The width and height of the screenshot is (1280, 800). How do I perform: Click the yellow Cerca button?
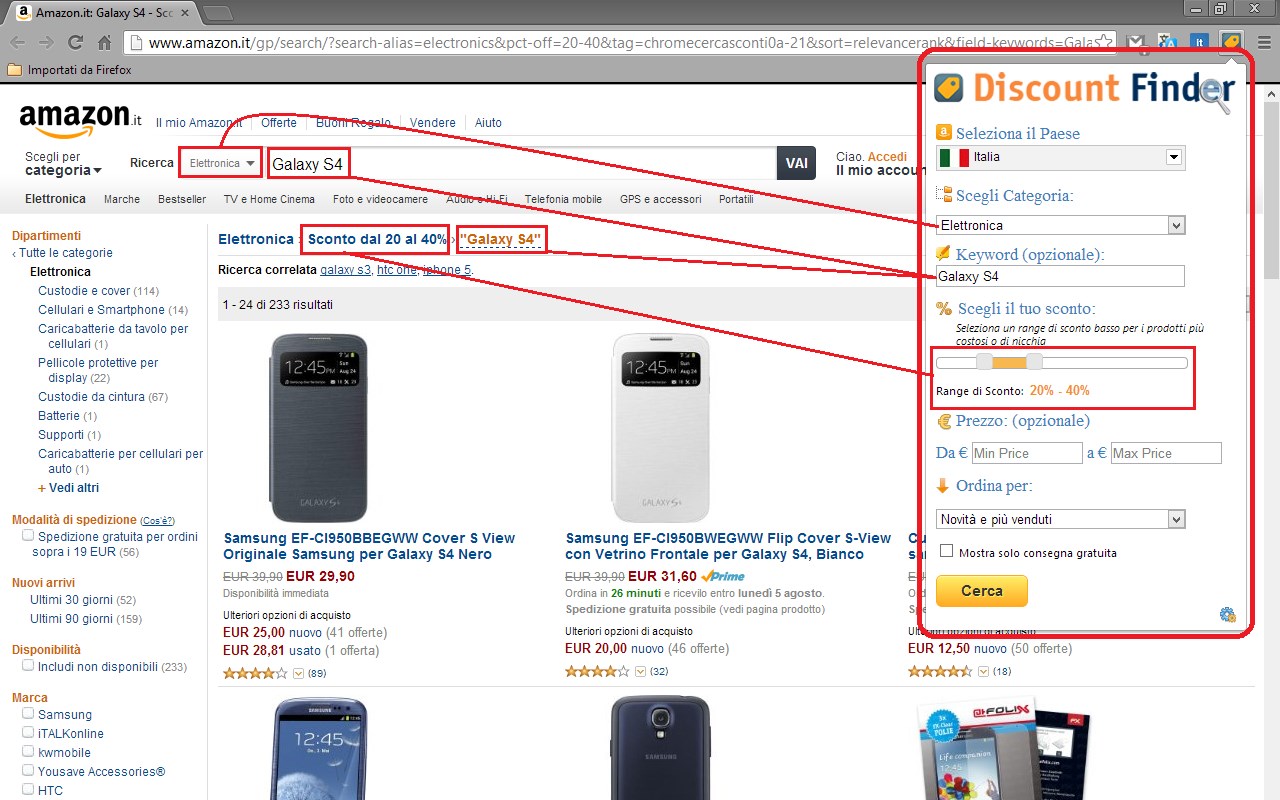982,591
